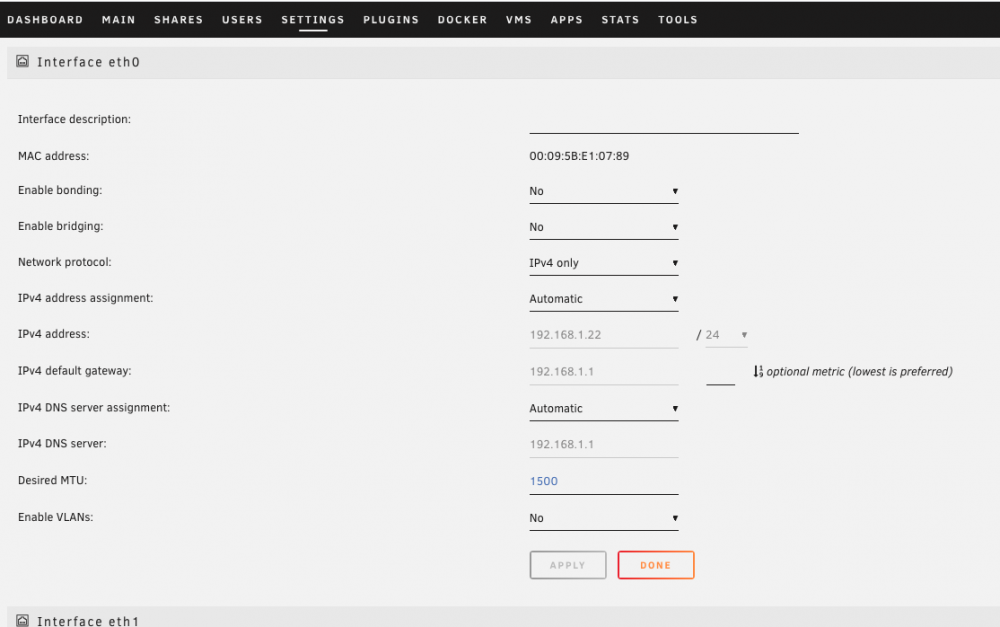This screenshot has height=627, width=1000.
Task: Switch to the Shares tab
Action: pyautogui.click(x=179, y=20)
